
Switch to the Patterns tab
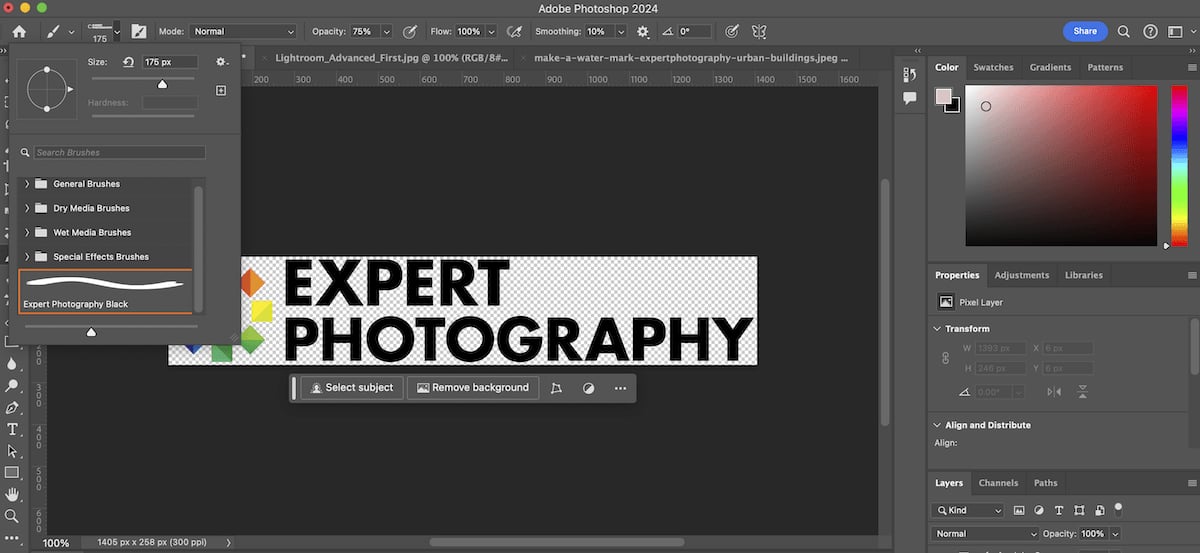1105,67
